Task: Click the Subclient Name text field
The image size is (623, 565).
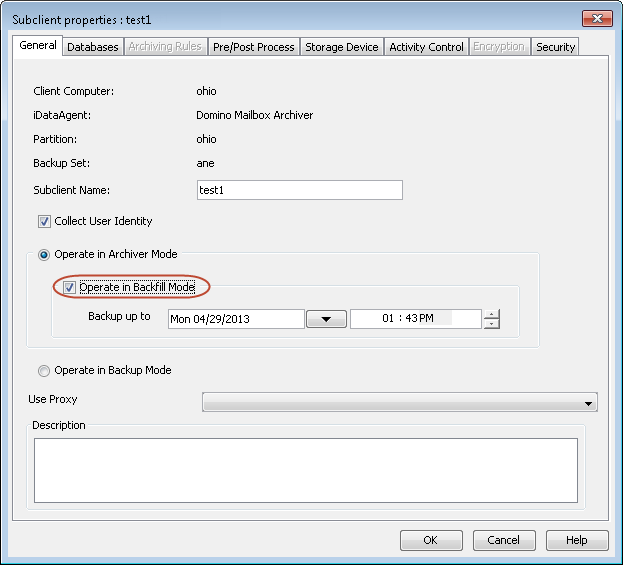Action: pyautogui.click(x=299, y=190)
